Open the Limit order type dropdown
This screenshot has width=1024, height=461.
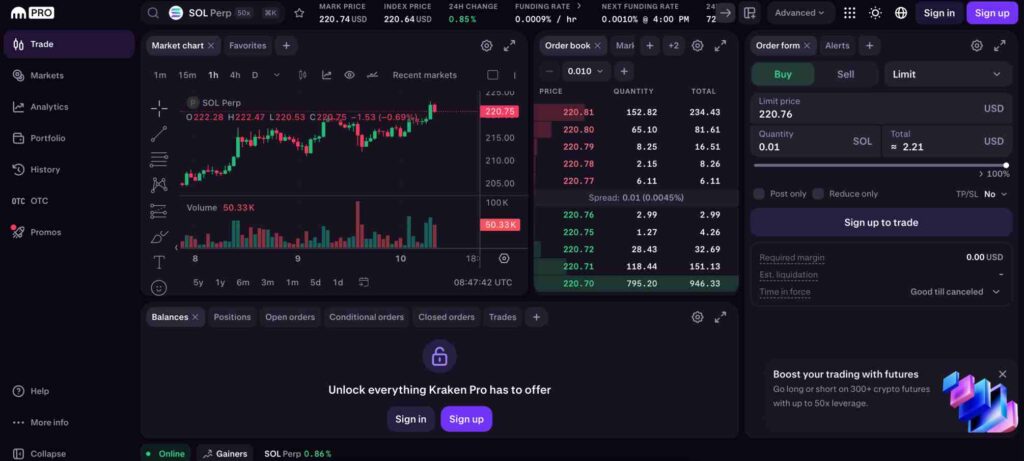point(946,74)
